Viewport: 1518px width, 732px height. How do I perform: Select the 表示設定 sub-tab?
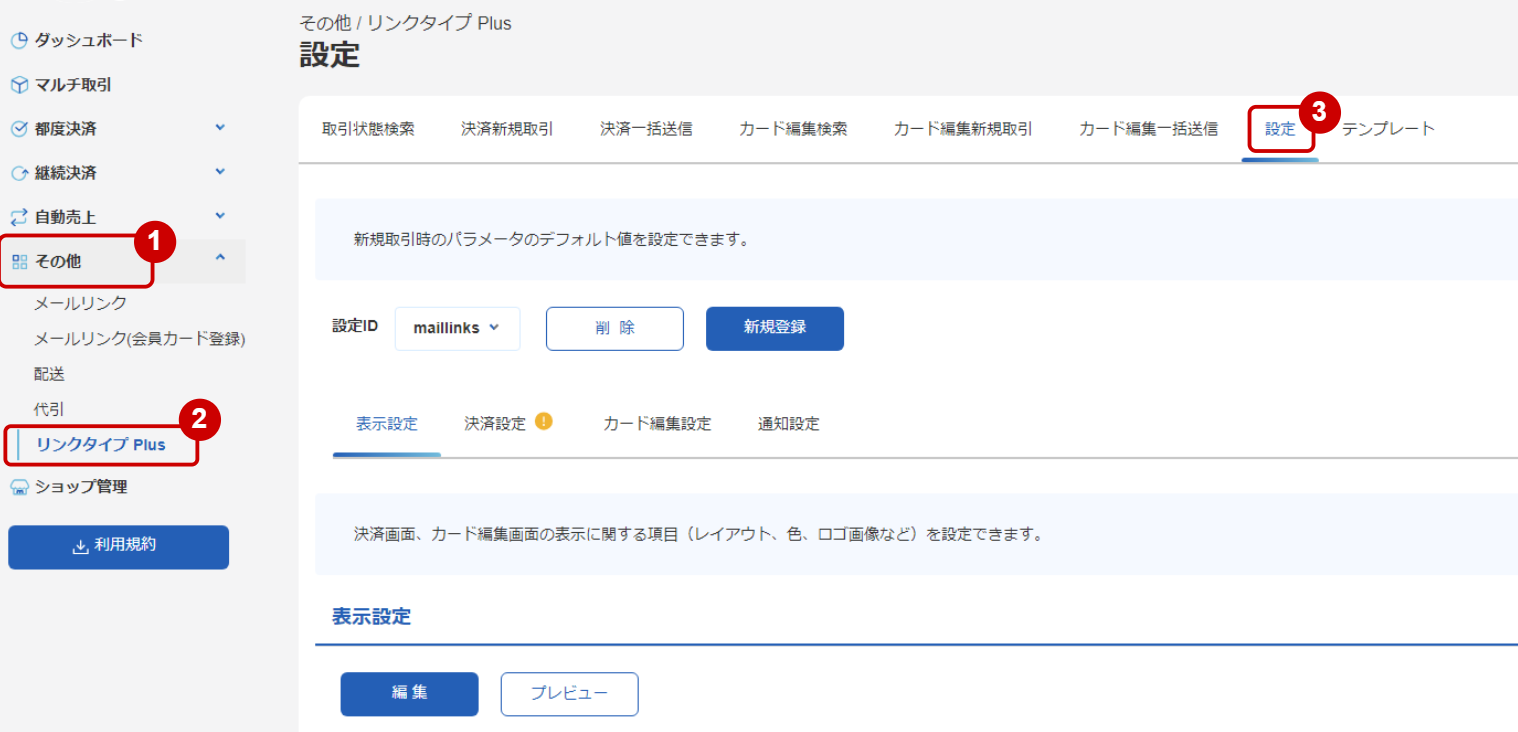tap(387, 424)
